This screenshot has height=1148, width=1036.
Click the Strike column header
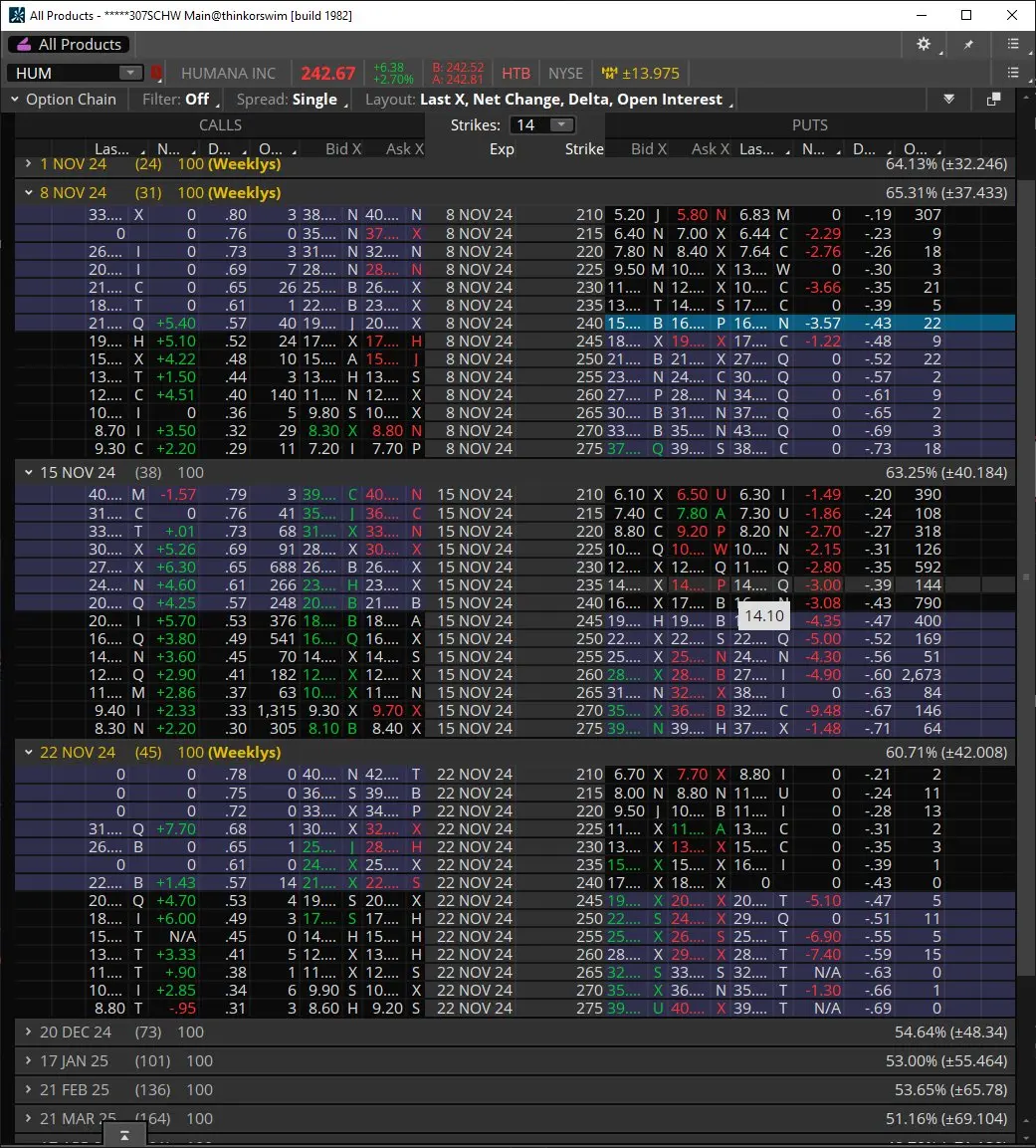(584, 148)
